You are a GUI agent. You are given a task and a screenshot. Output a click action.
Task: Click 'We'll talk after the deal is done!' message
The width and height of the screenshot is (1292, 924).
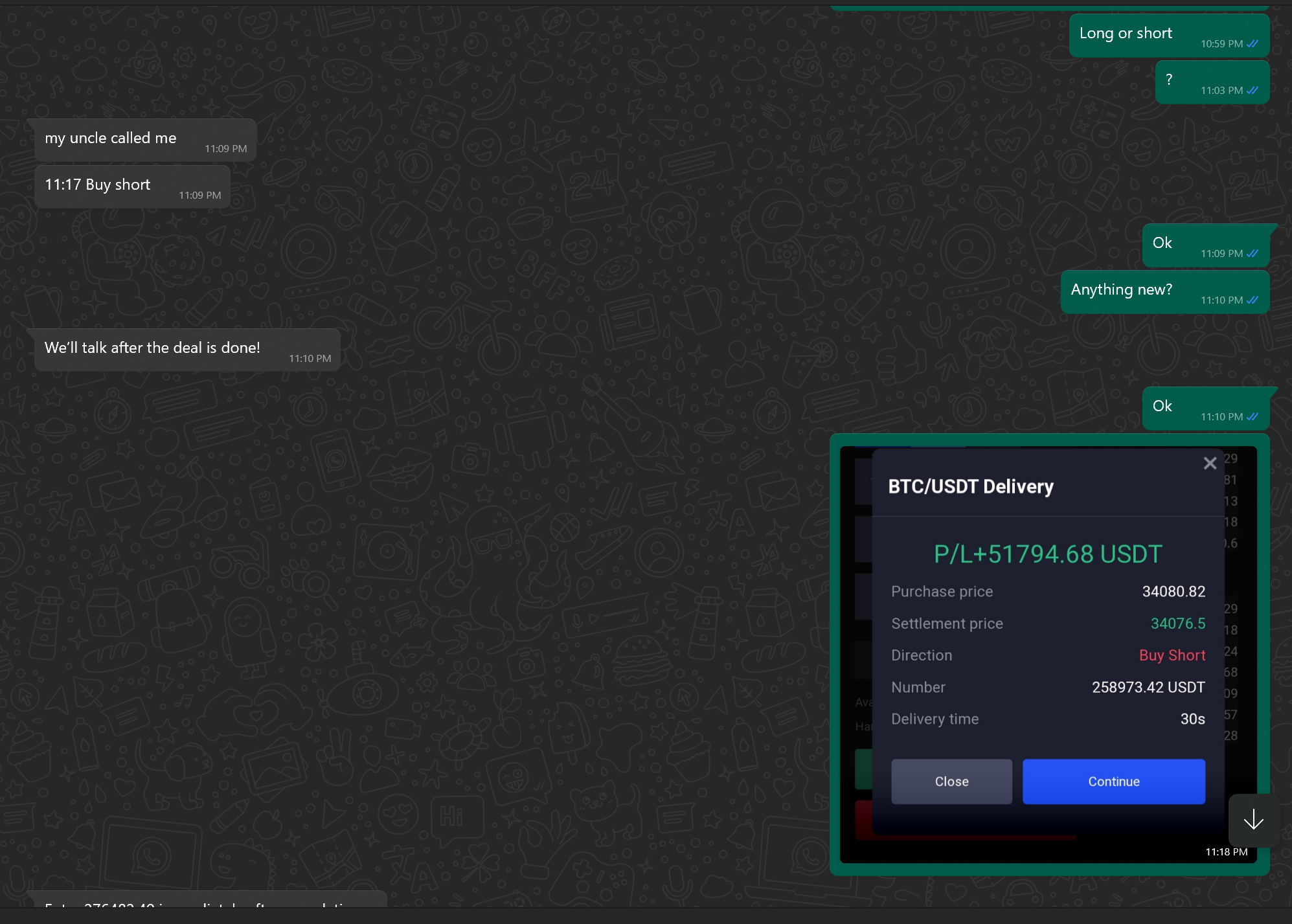click(x=153, y=348)
